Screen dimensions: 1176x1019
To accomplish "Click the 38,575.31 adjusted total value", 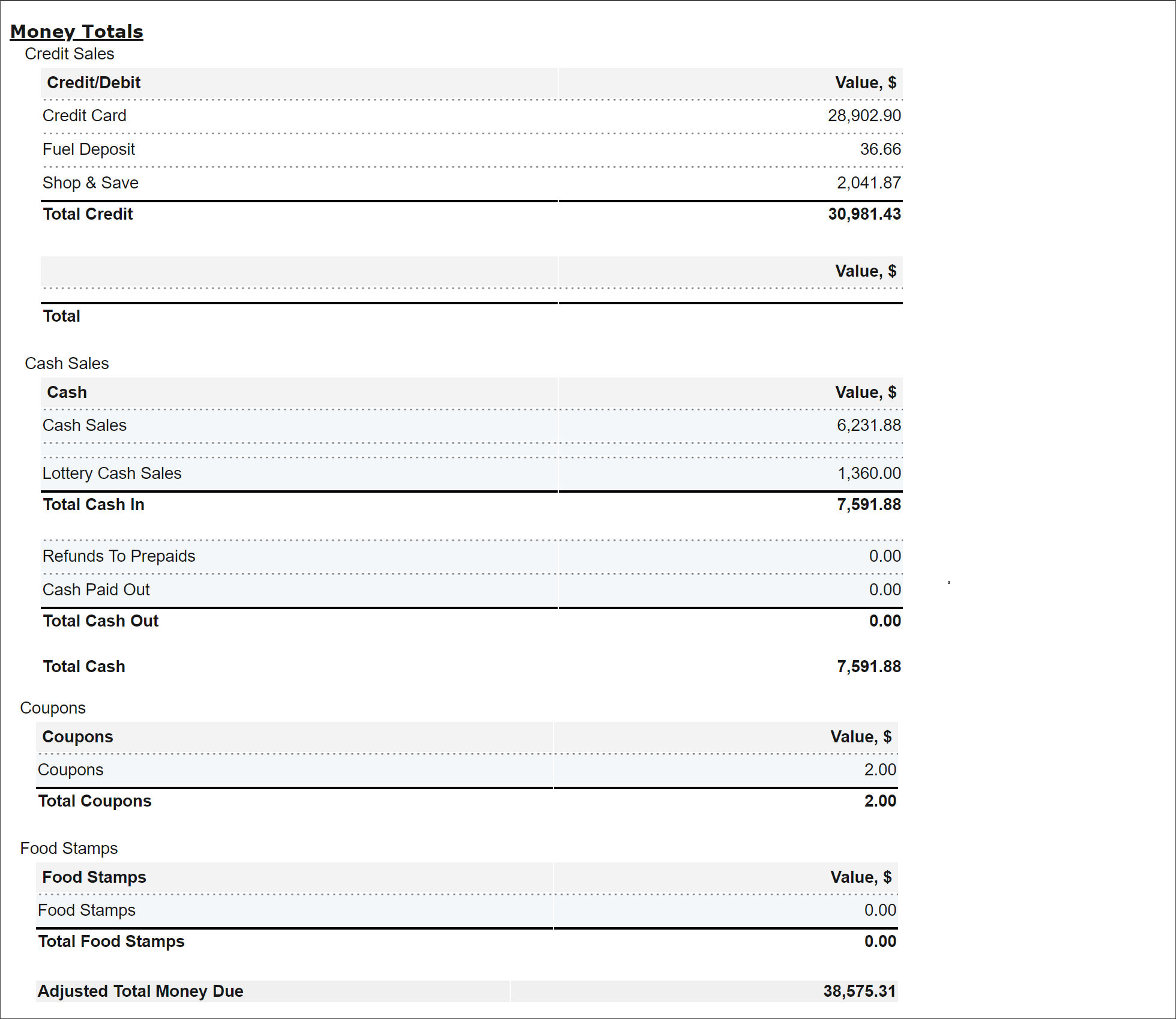I will coord(860,991).
